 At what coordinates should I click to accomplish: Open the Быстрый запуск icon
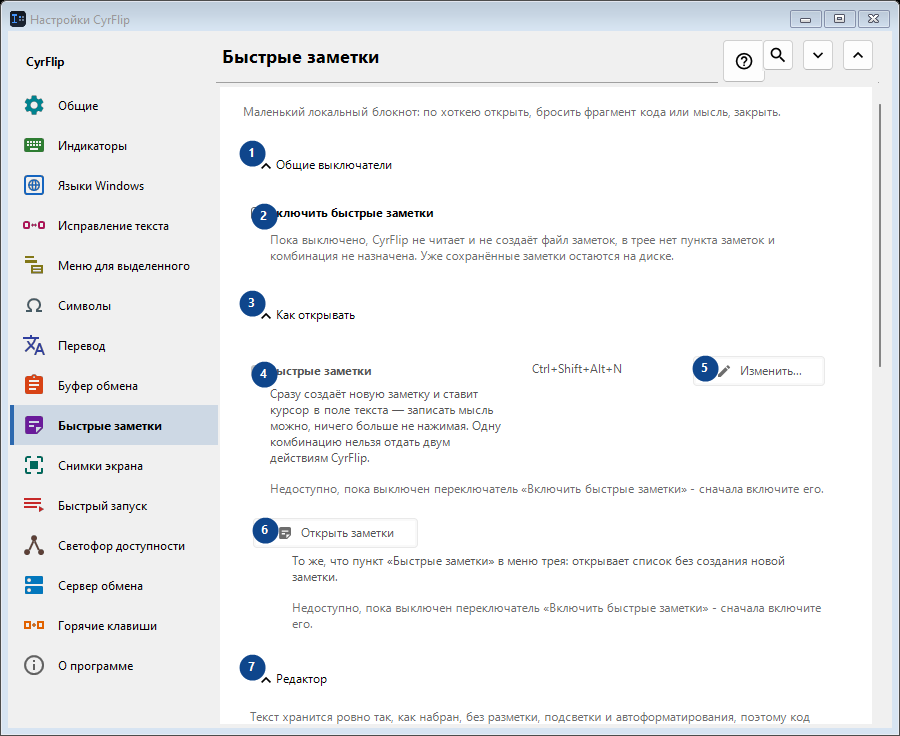[x=34, y=505]
